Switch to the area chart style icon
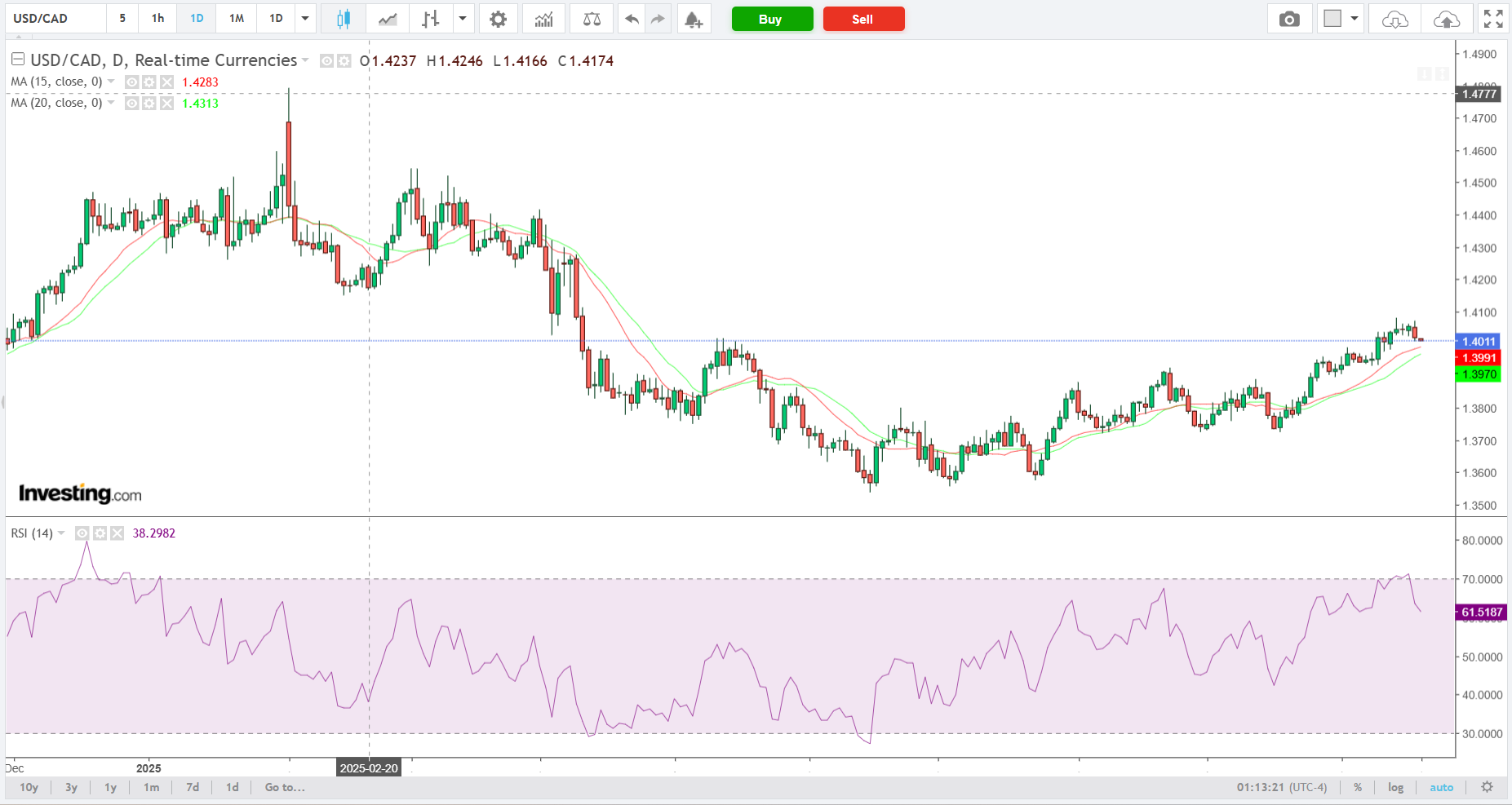 click(x=388, y=19)
